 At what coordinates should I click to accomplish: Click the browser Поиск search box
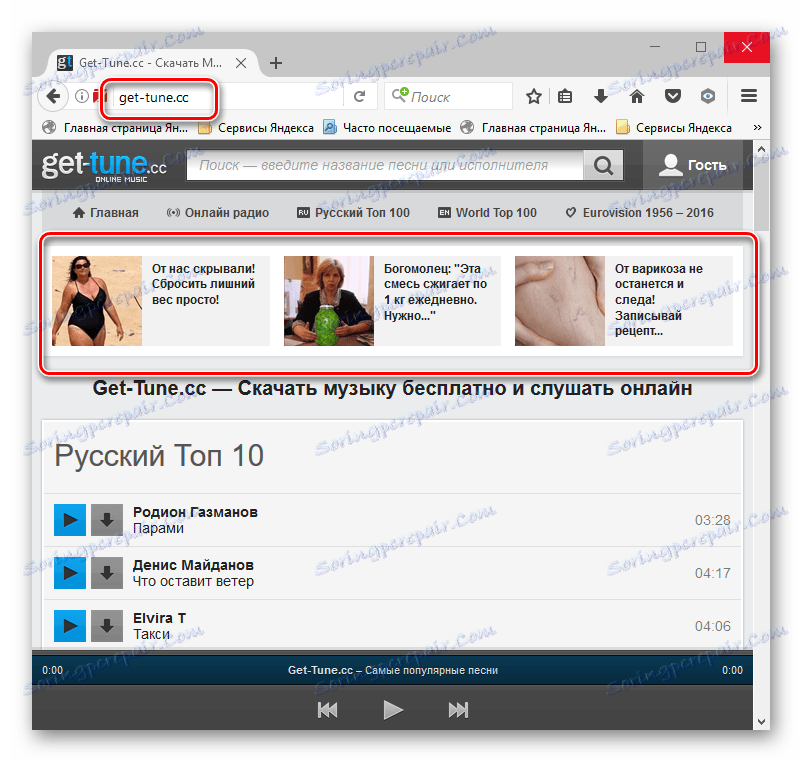coord(448,96)
